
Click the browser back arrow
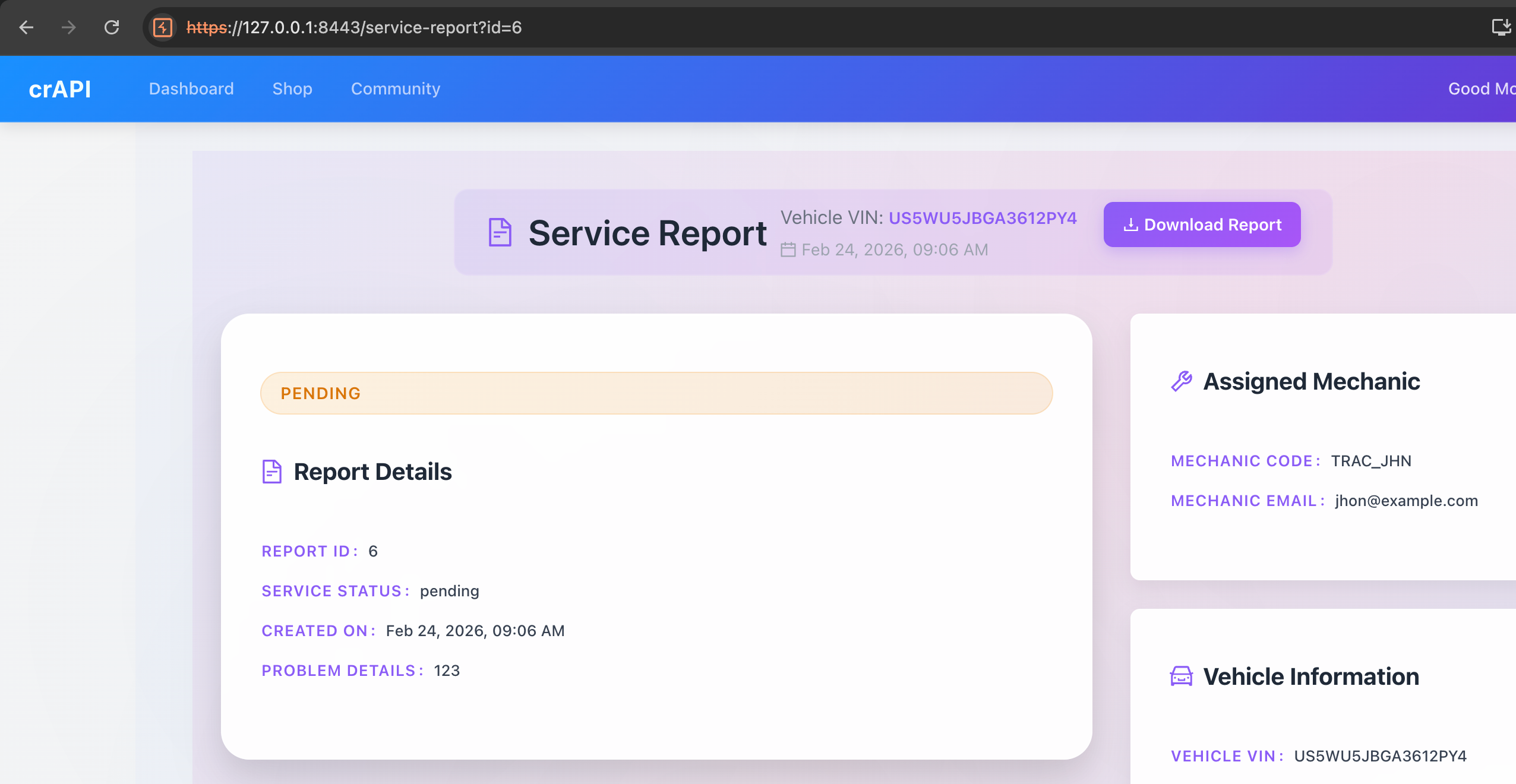pos(26,27)
